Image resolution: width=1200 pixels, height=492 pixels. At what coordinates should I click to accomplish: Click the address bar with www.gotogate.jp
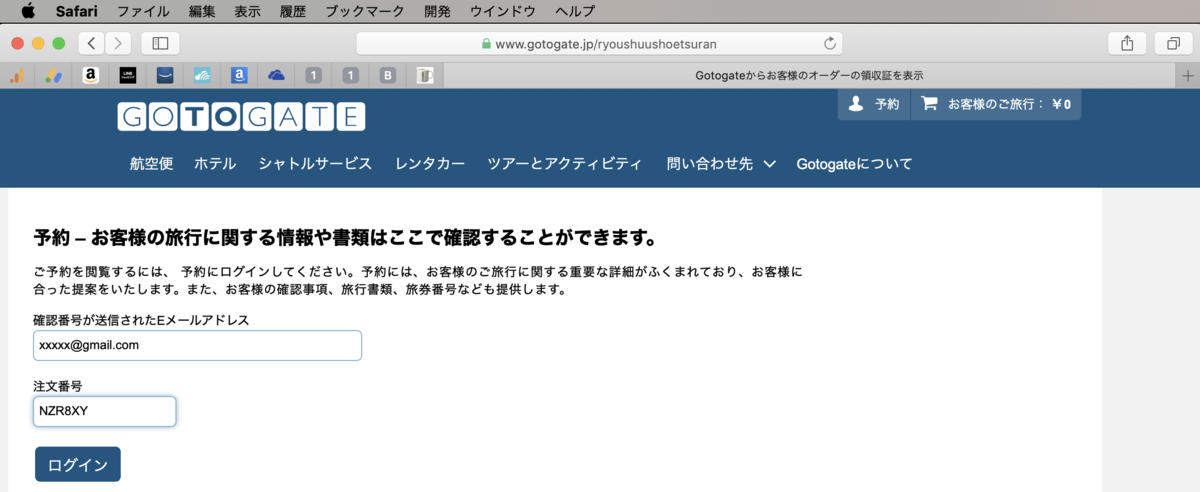(x=599, y=43)
